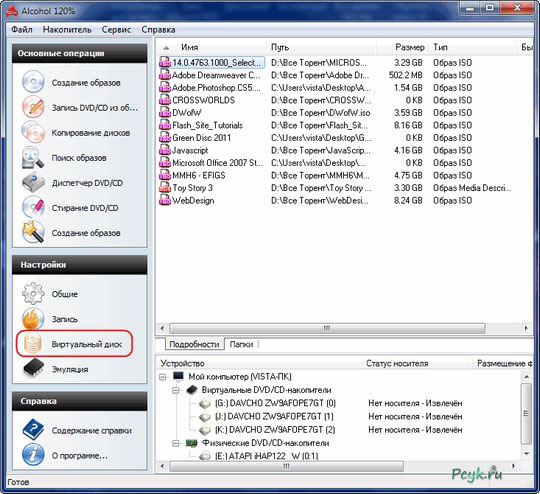Open Общие settings gear icon
540x494 pixels.
pos(33,294)
